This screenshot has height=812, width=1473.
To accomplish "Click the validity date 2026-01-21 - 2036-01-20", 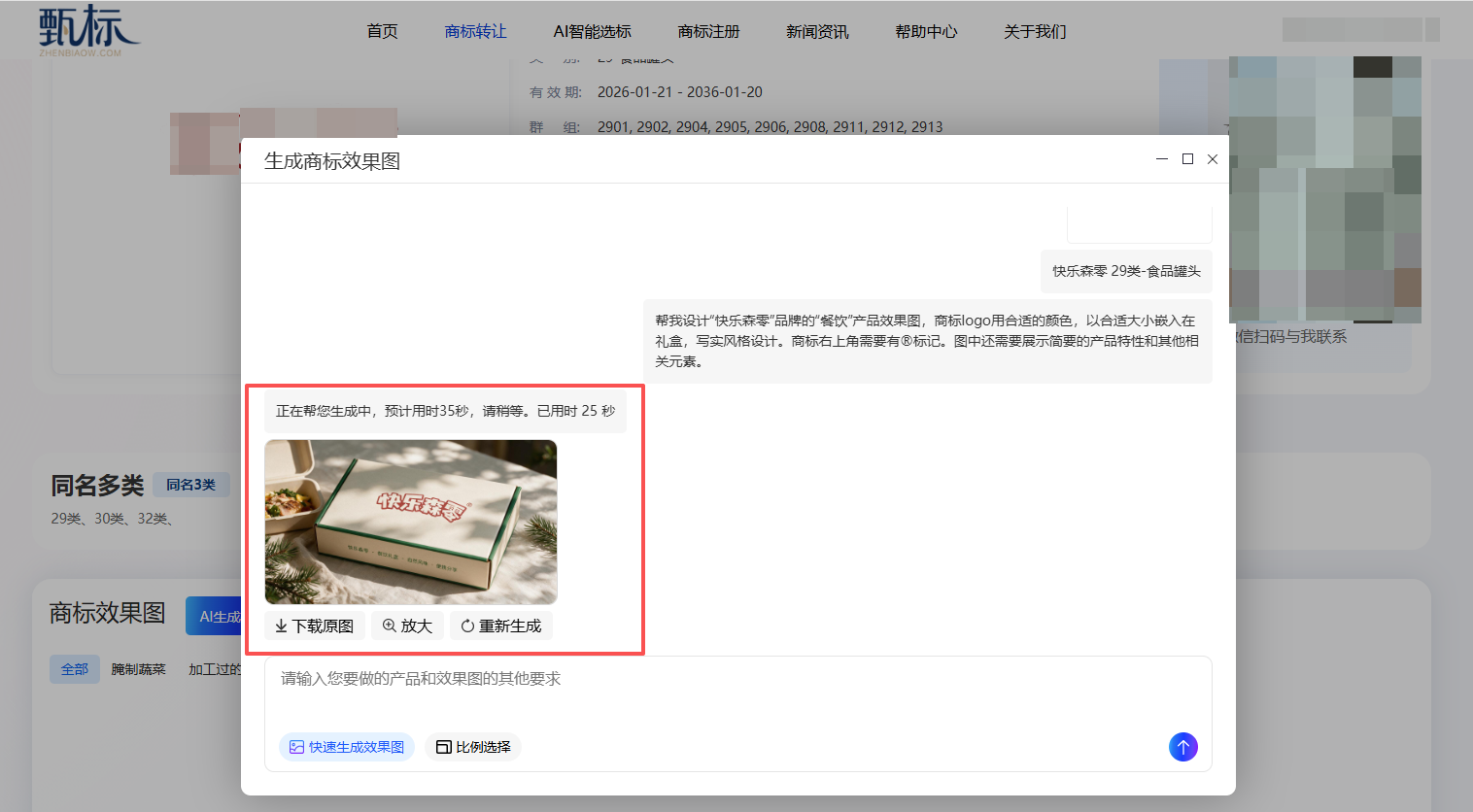I will point(679,92).
